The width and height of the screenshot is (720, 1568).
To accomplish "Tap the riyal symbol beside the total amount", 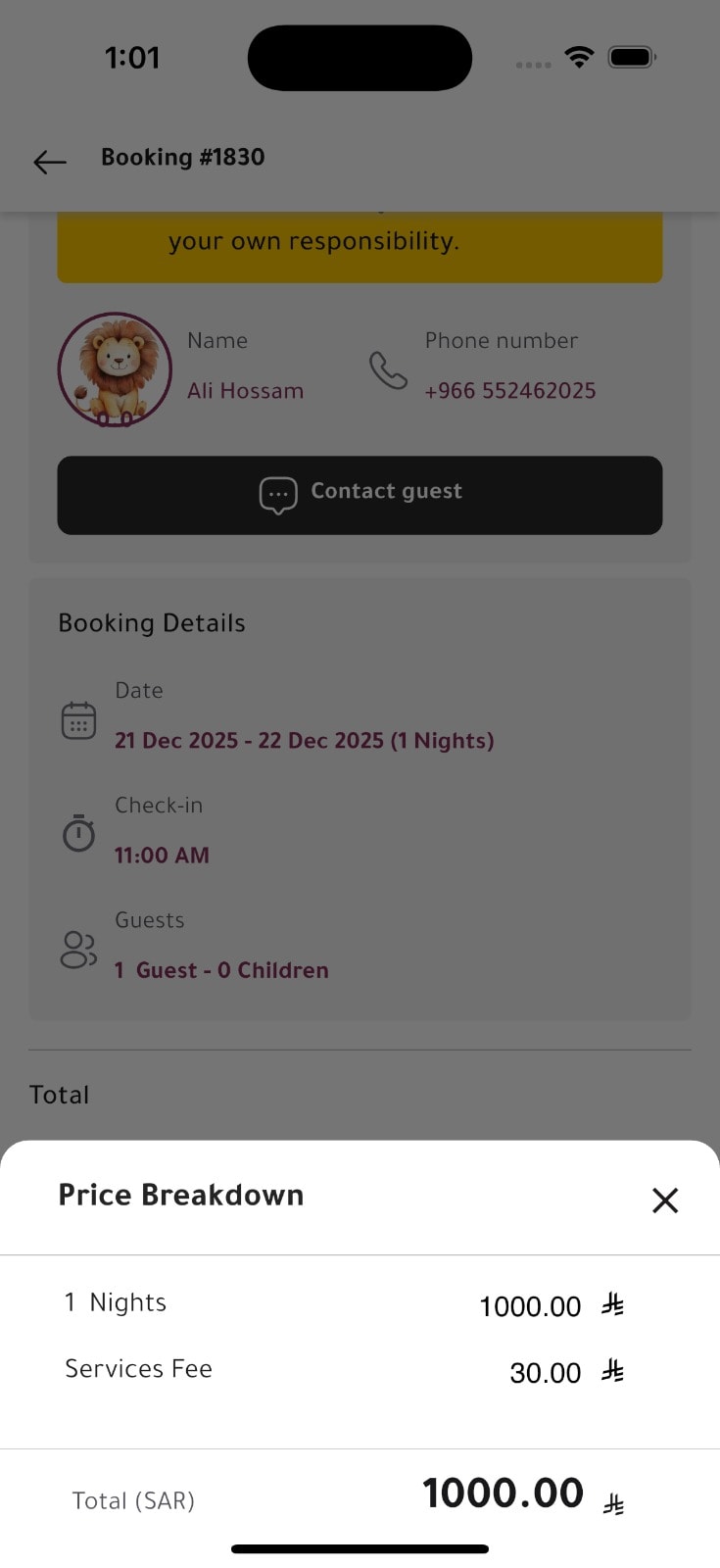I will click(x=614, y=1503).
